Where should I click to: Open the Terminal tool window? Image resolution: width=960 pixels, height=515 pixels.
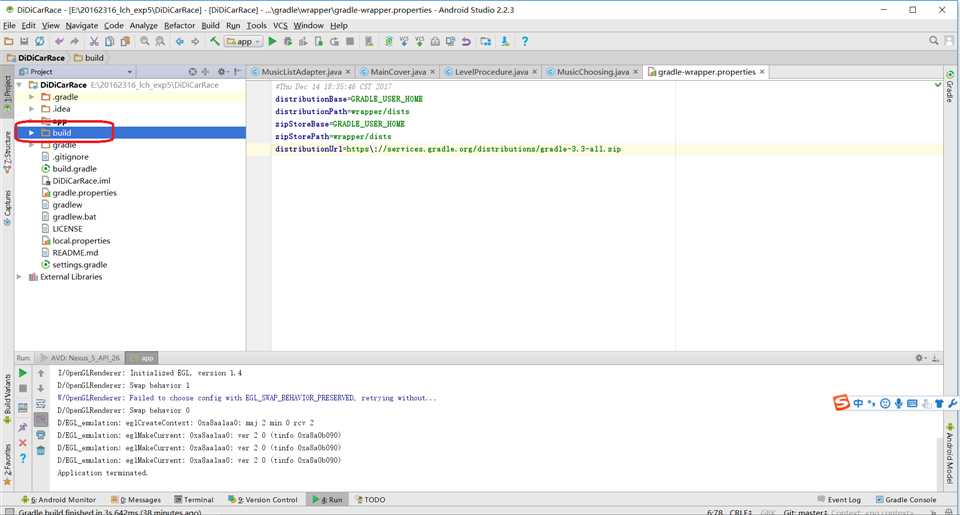pyautogui.click(x=194, y=500)
